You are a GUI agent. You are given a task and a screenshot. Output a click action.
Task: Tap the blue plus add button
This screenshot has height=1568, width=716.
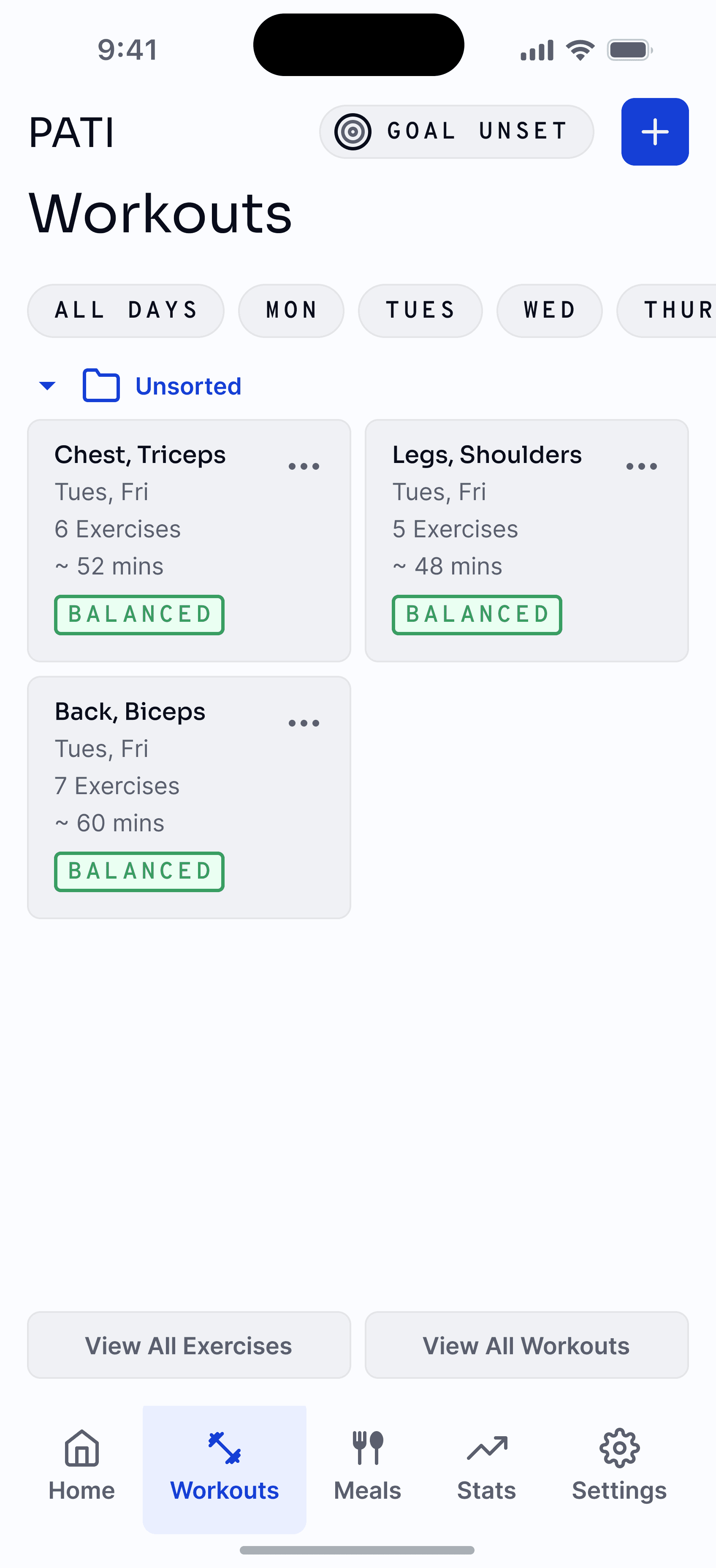click(x=654, y=131)
